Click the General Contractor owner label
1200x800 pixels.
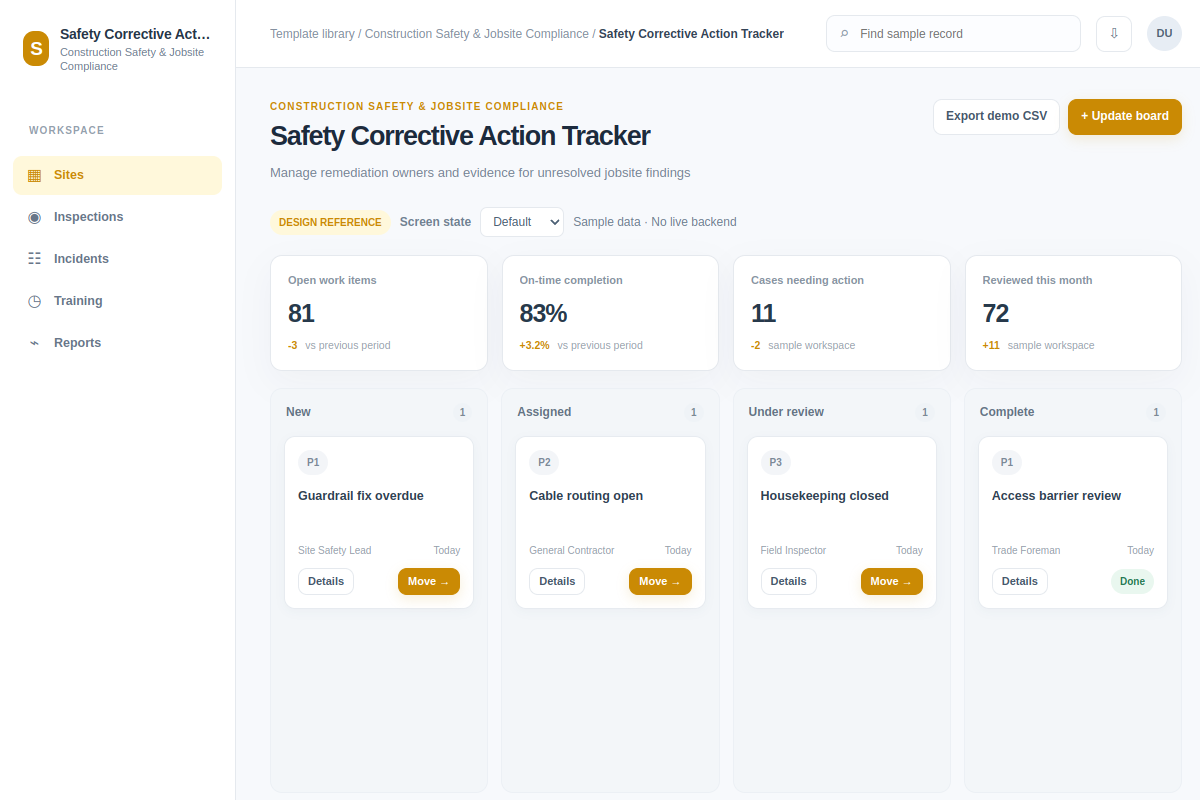[572, 551]
